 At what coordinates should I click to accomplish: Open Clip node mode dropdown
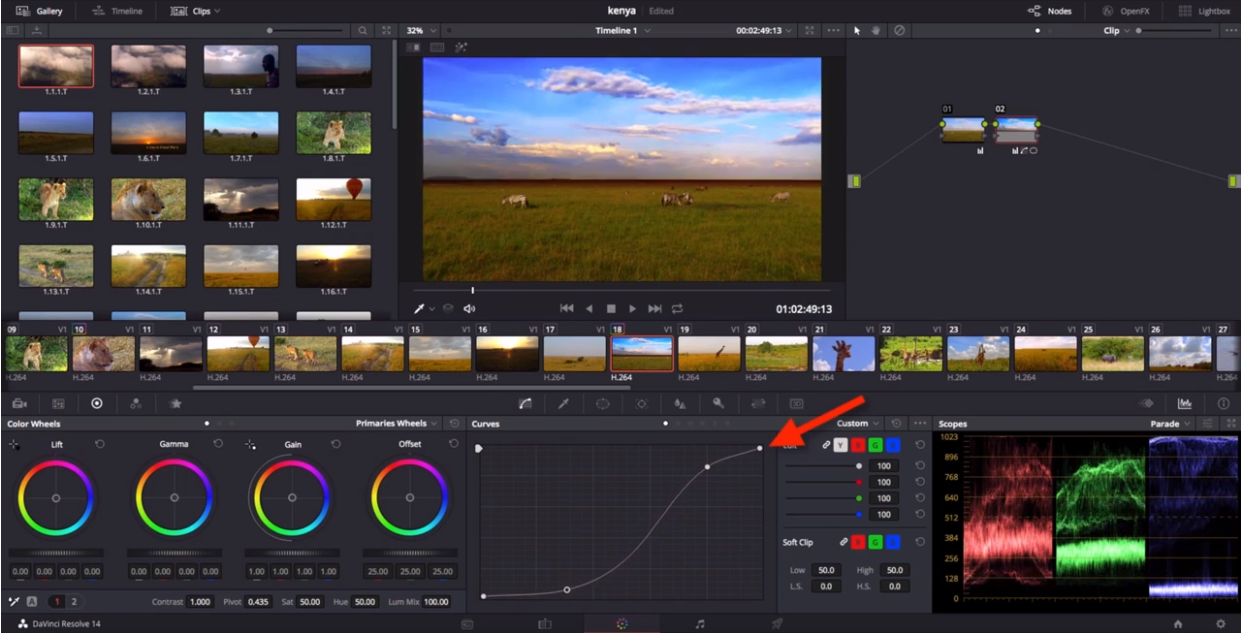pos(1116,31)
